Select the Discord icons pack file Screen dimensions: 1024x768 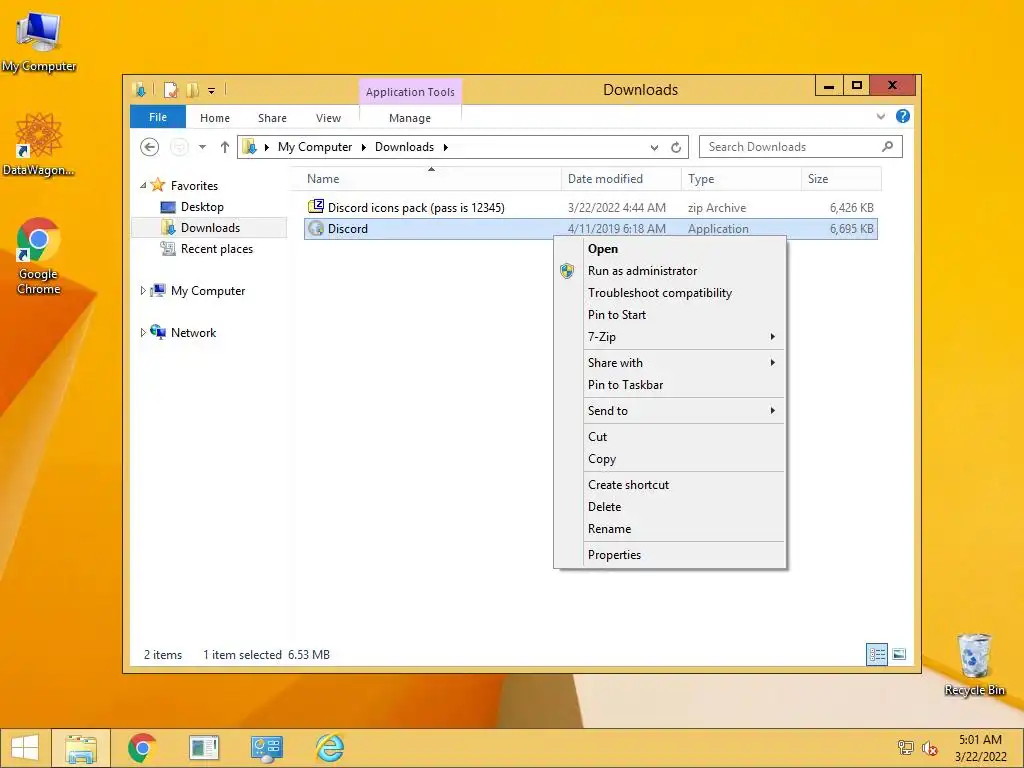(x=591, y=208)
